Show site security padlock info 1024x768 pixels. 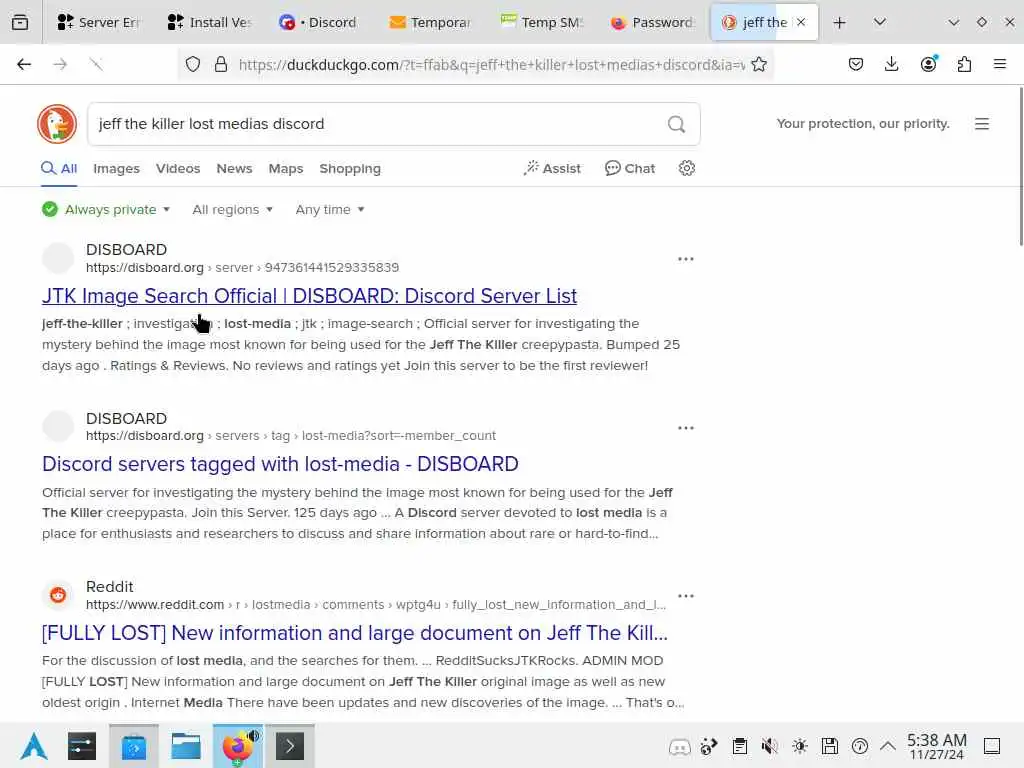(x=221, y=64)
